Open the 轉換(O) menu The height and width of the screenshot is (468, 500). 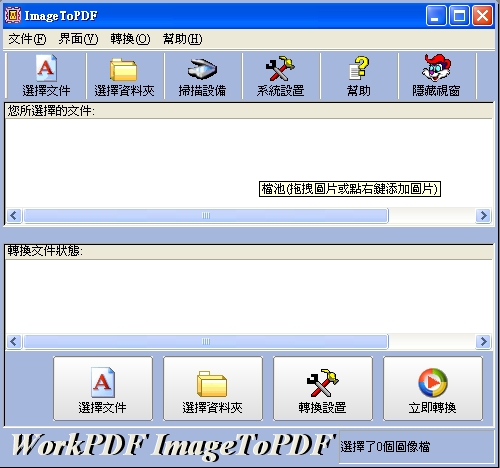(130, 39)
